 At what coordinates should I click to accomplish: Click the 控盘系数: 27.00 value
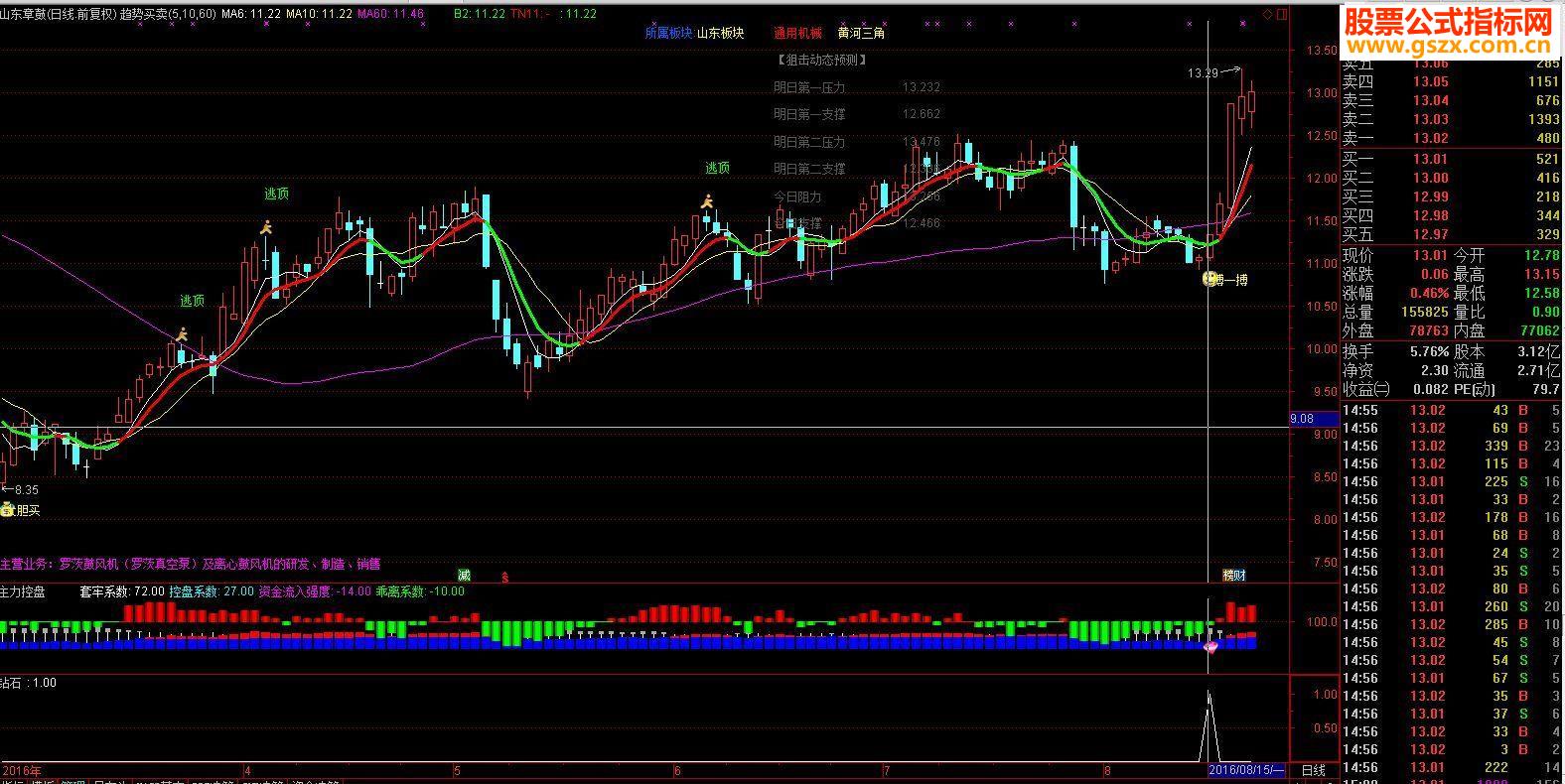tap(212, 591)
